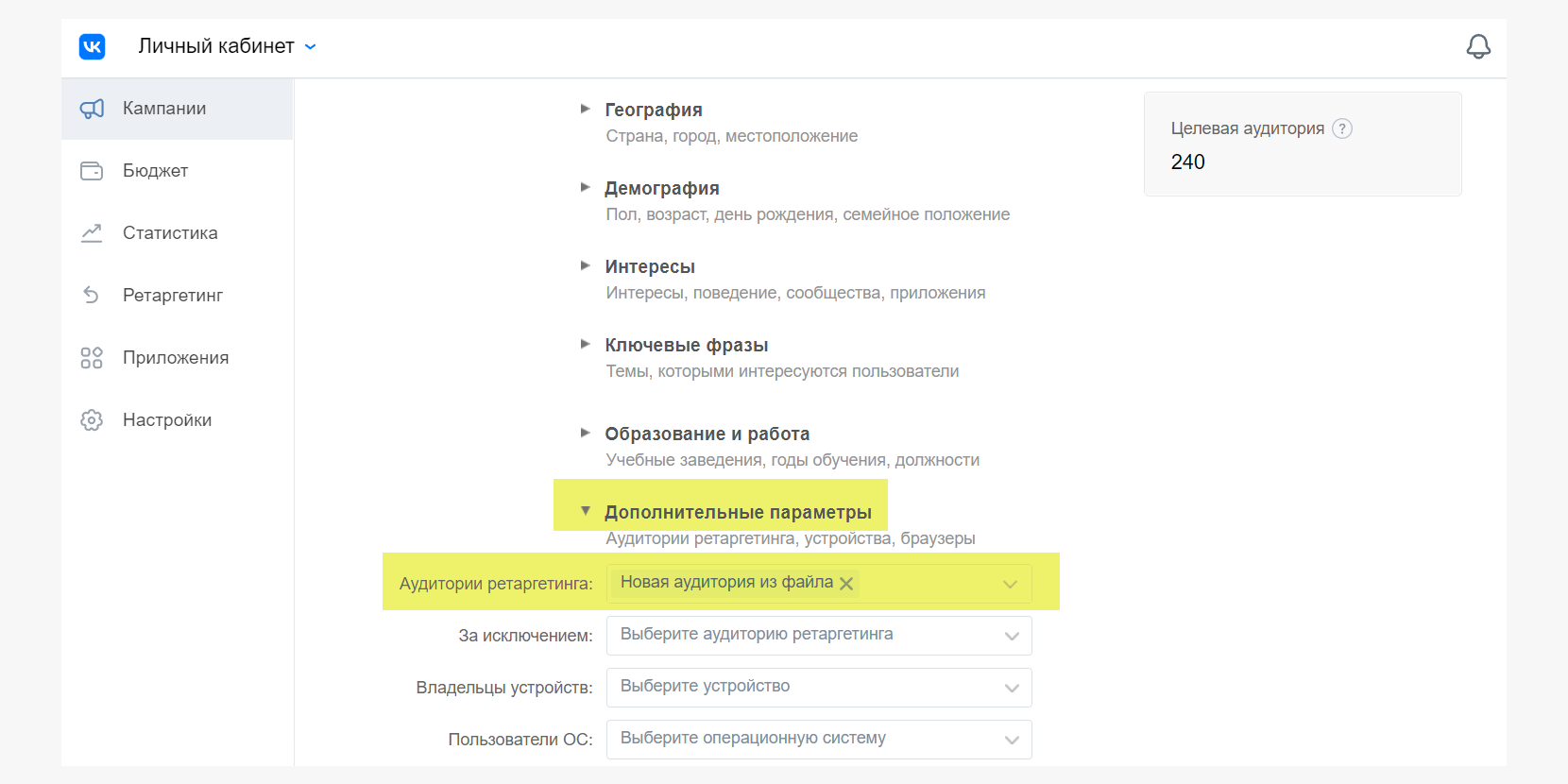Click the Budget wallet icon

click(x=92, y=171)
